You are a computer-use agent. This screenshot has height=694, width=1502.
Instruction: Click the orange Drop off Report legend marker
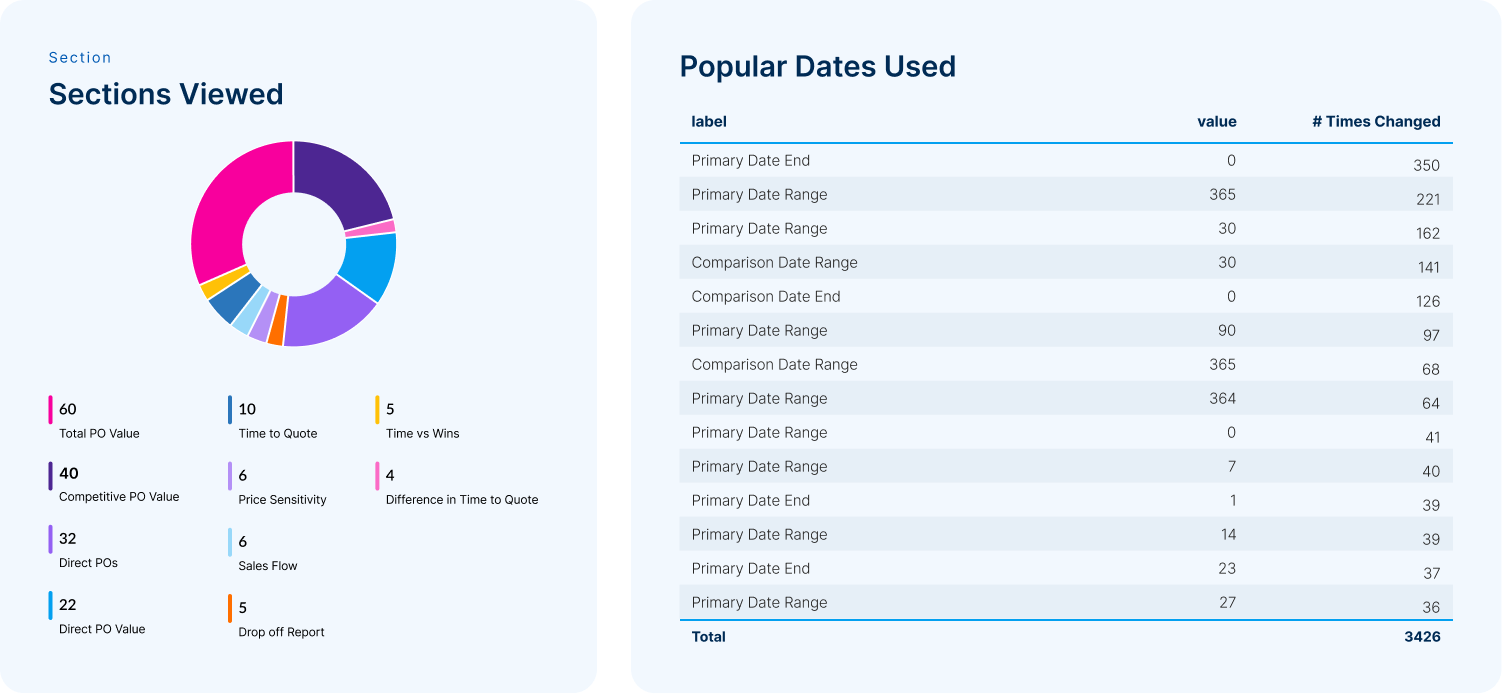(x=230, y=608)
